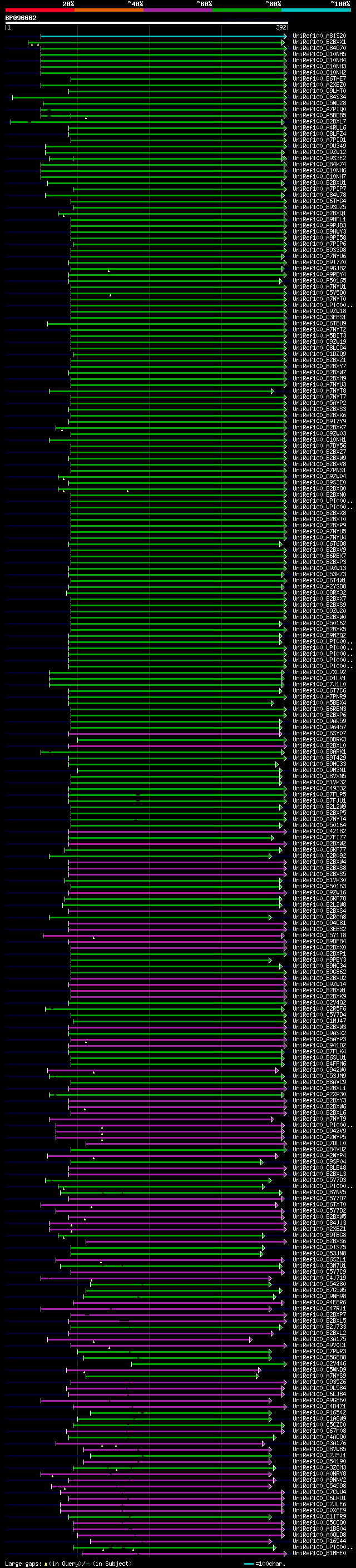Click the UniRef100_A9G860 label
The height and width of the screenshot is (1568, 356).
[x=319, y=1400]
